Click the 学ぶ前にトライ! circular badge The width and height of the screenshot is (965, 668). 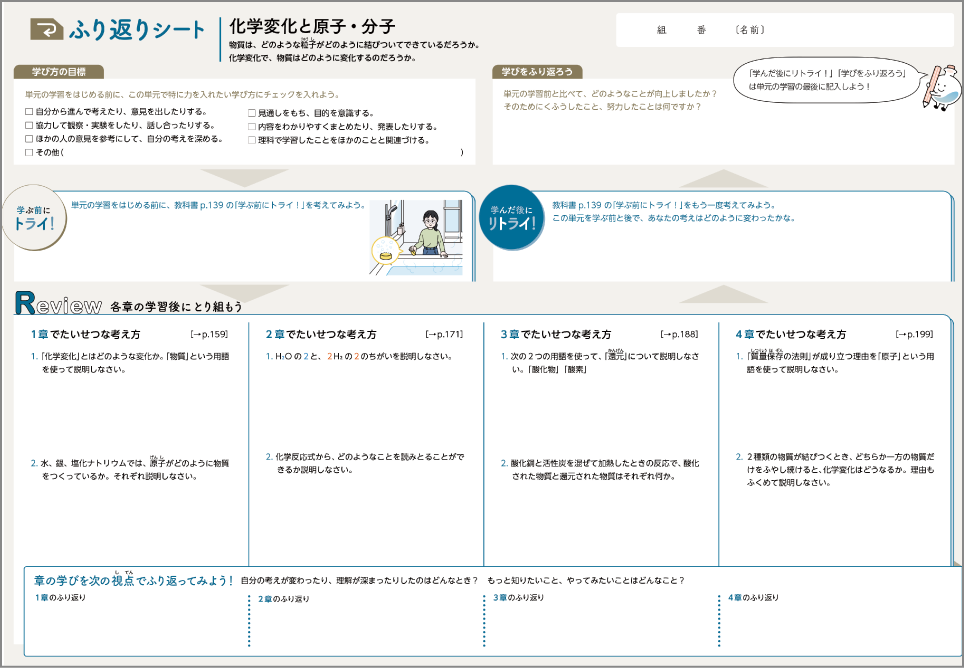(x=34, y=218)
